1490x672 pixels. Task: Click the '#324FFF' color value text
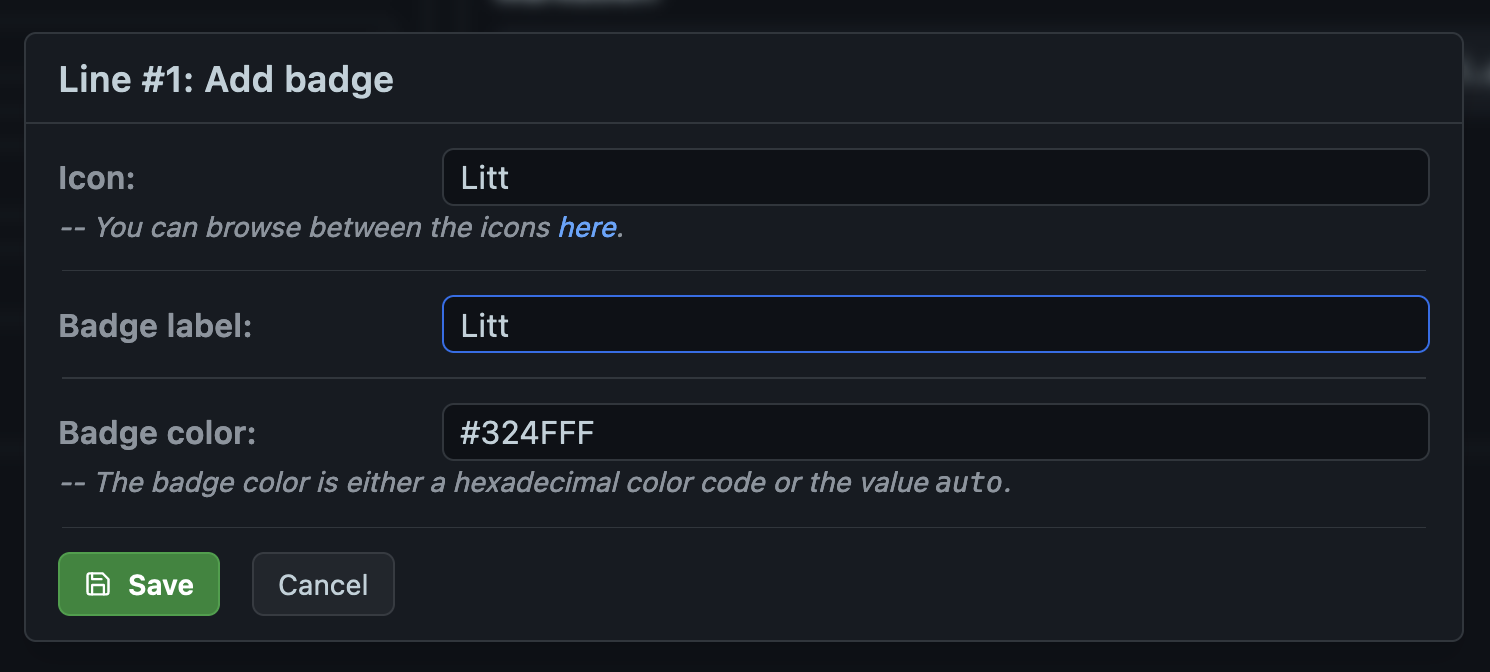click(x=527, y=433)
